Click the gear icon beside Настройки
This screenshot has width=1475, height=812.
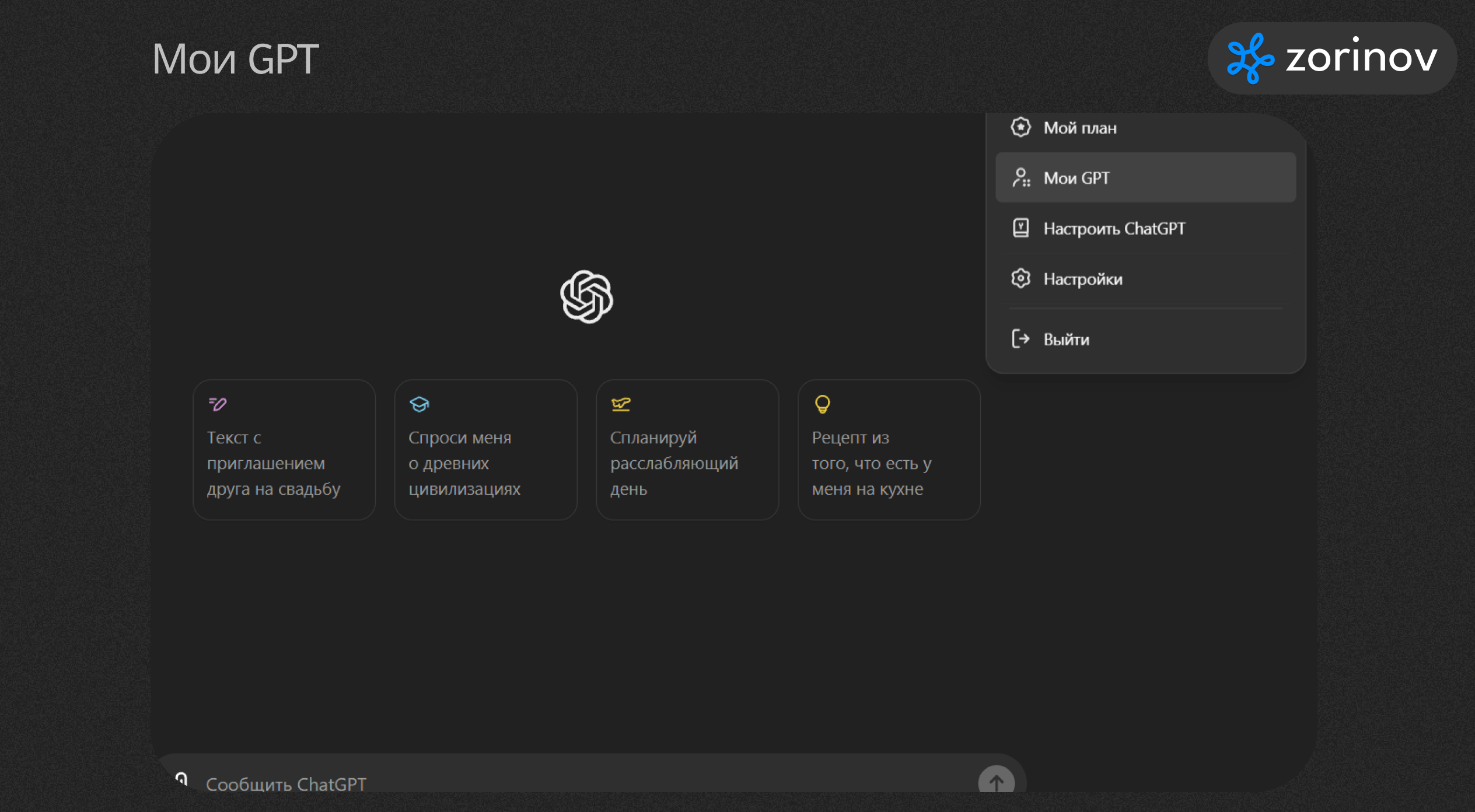(x=1020, y=278)
